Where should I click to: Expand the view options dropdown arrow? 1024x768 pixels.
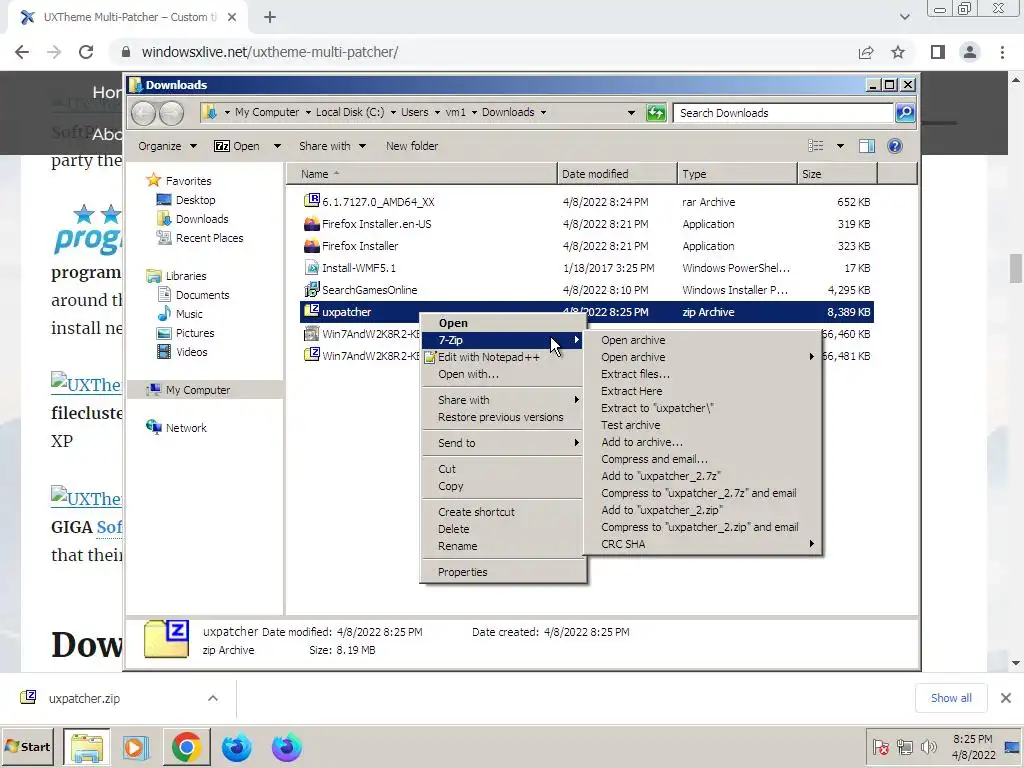coord(840,146)
